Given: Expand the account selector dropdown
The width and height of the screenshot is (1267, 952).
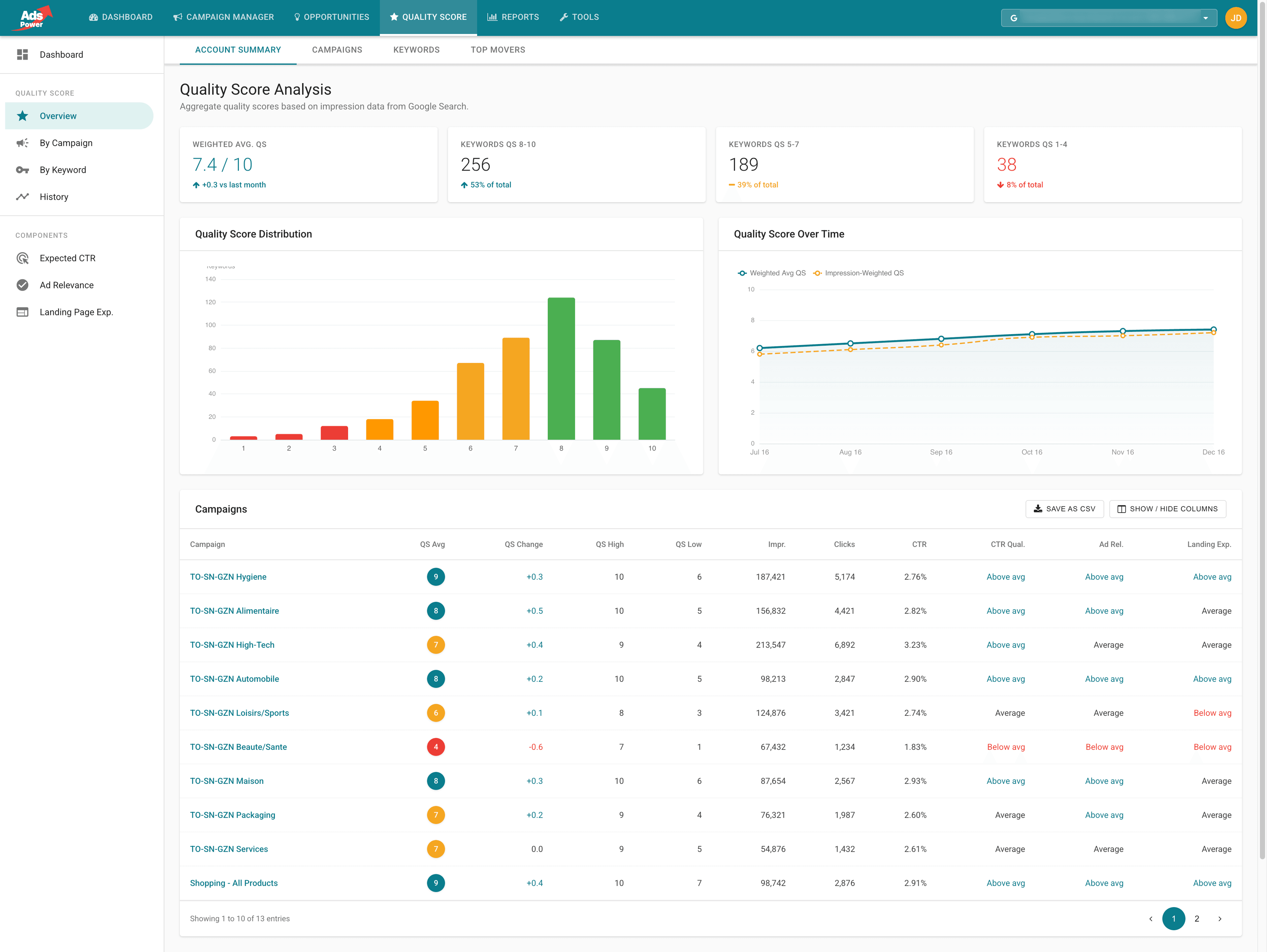Looking at the screenshot, I should [1206, 18].
